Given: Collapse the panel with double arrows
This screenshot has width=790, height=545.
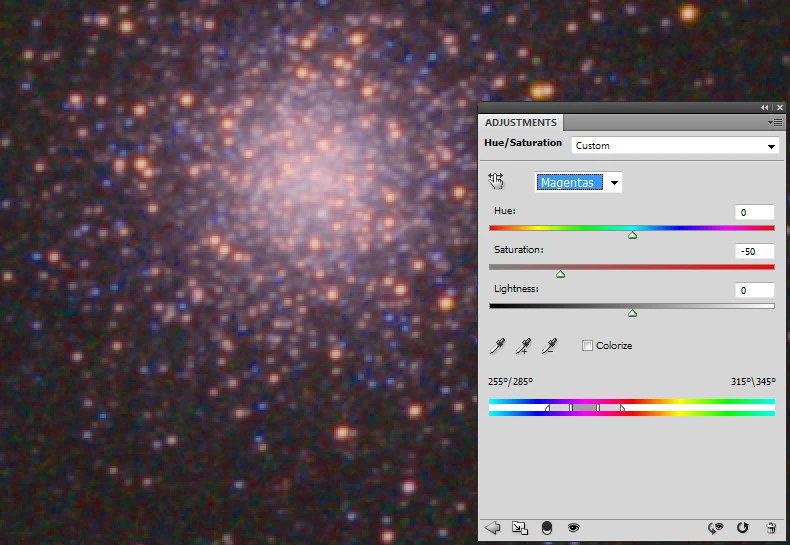Looking at the screenshot, I should coord(765,107).
